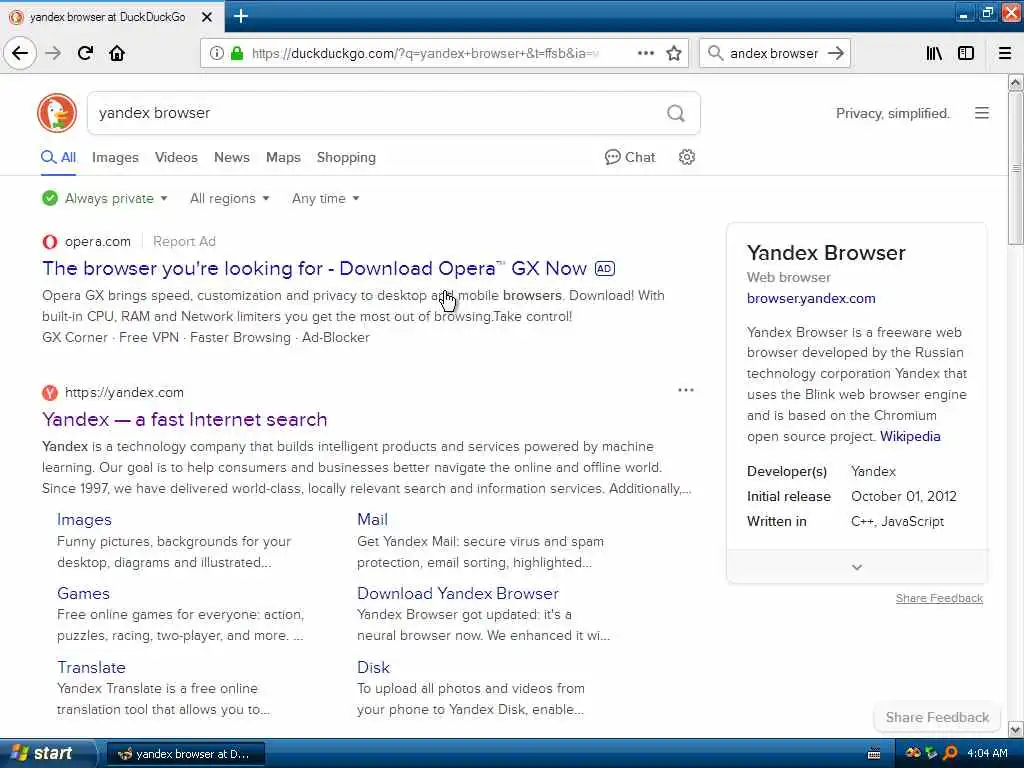Open the Yandex Games sitelink
The image size is (1024, 768).
pyautogui.click(x=84, y=594)
